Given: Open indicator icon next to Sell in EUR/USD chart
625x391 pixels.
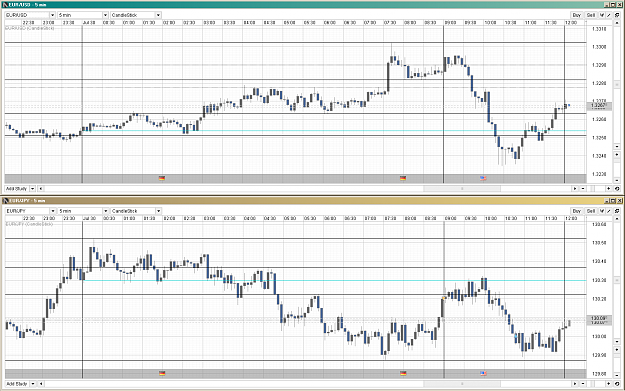Looking at the screenshot, I should tap(602, 15).
